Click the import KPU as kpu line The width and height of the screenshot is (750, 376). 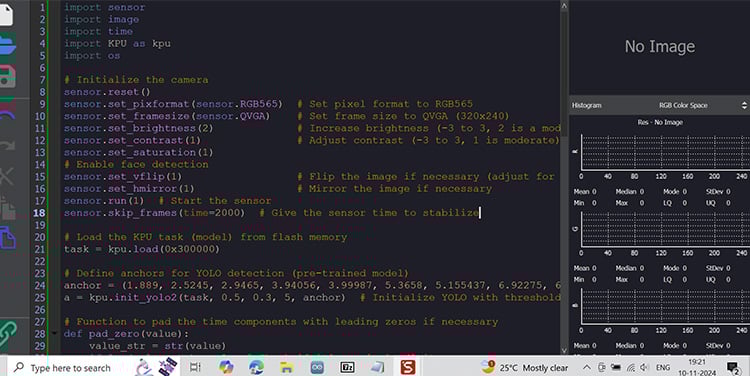[x=117, y=44]
